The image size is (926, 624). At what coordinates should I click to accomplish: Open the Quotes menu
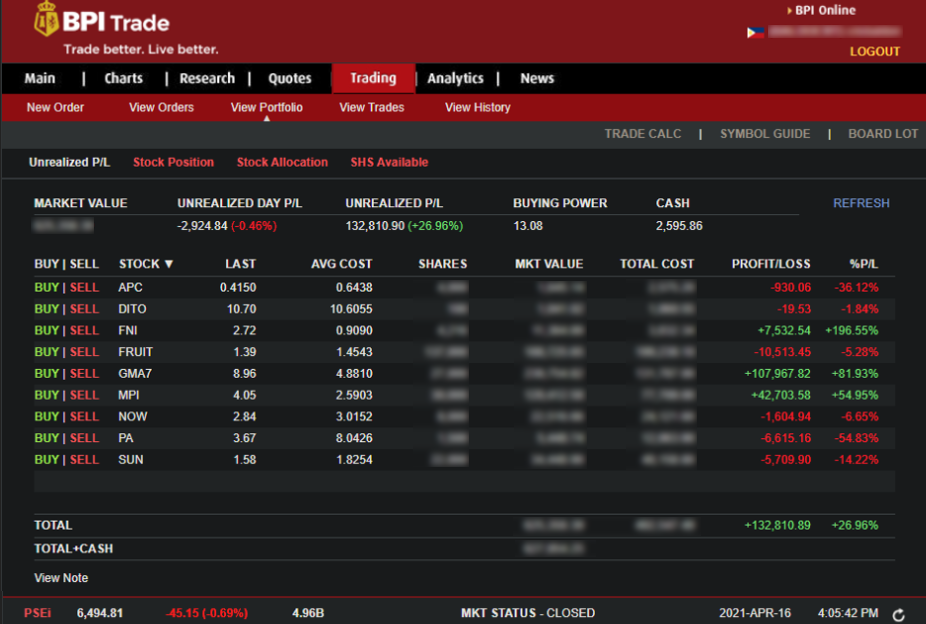coord(289,79)
